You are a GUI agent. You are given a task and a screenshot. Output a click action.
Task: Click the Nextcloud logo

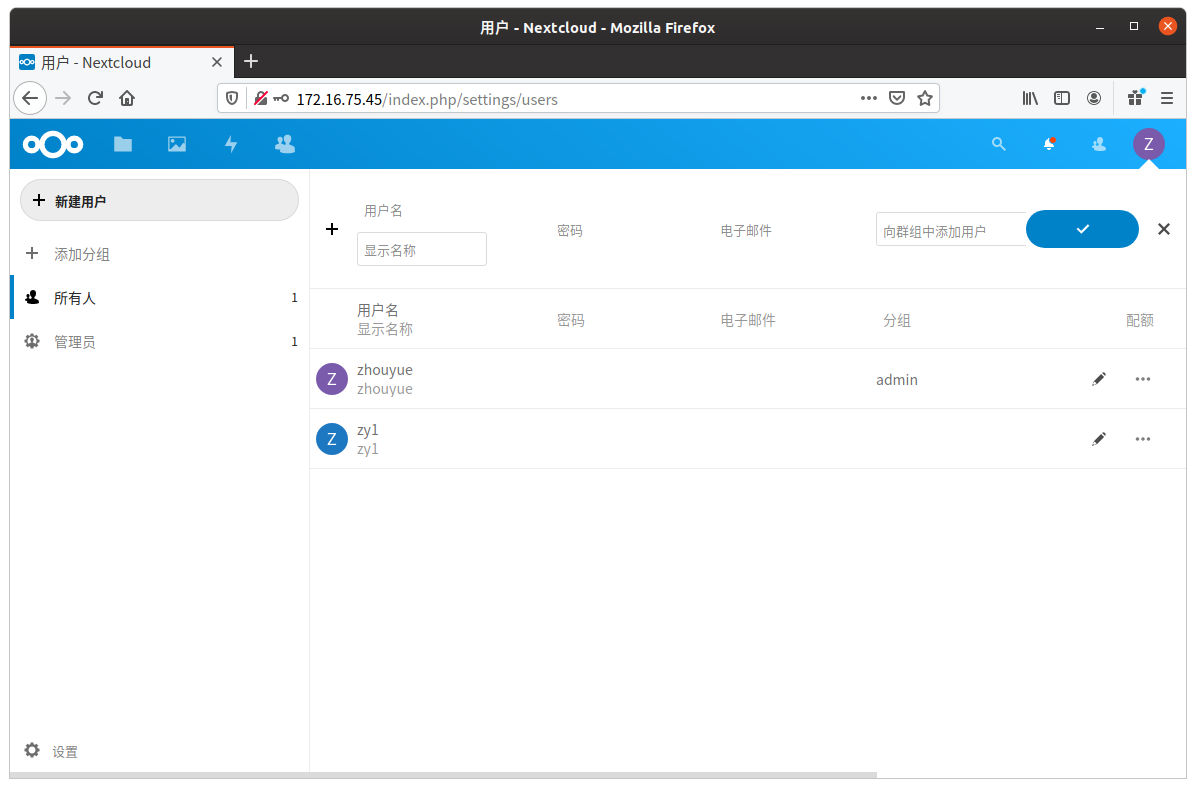pyautogui.click(x=52, y=144)
